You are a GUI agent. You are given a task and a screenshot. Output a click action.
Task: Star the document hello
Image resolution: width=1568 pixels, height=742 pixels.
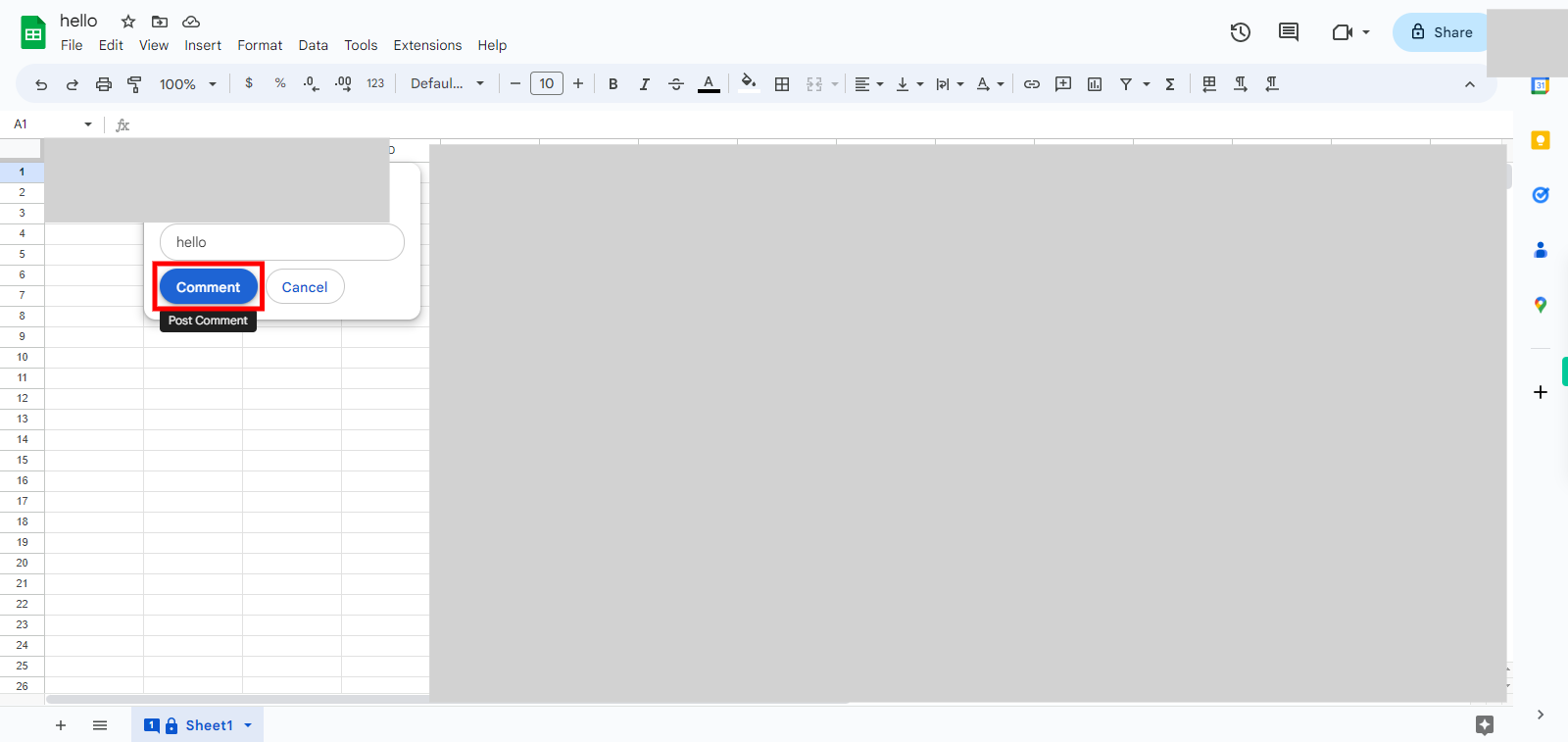[128, 22]
